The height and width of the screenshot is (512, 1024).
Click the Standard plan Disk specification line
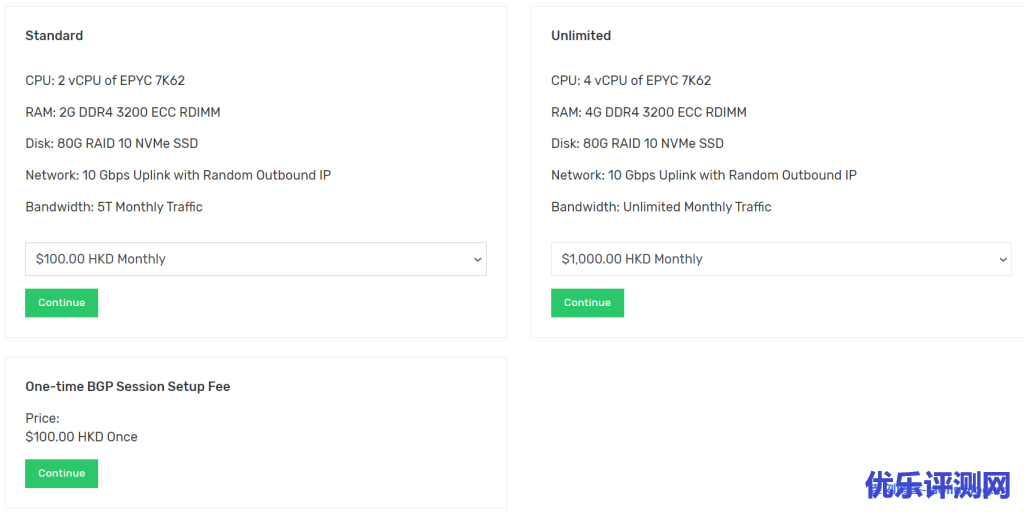pyautogui.click(x=111, y=144)
